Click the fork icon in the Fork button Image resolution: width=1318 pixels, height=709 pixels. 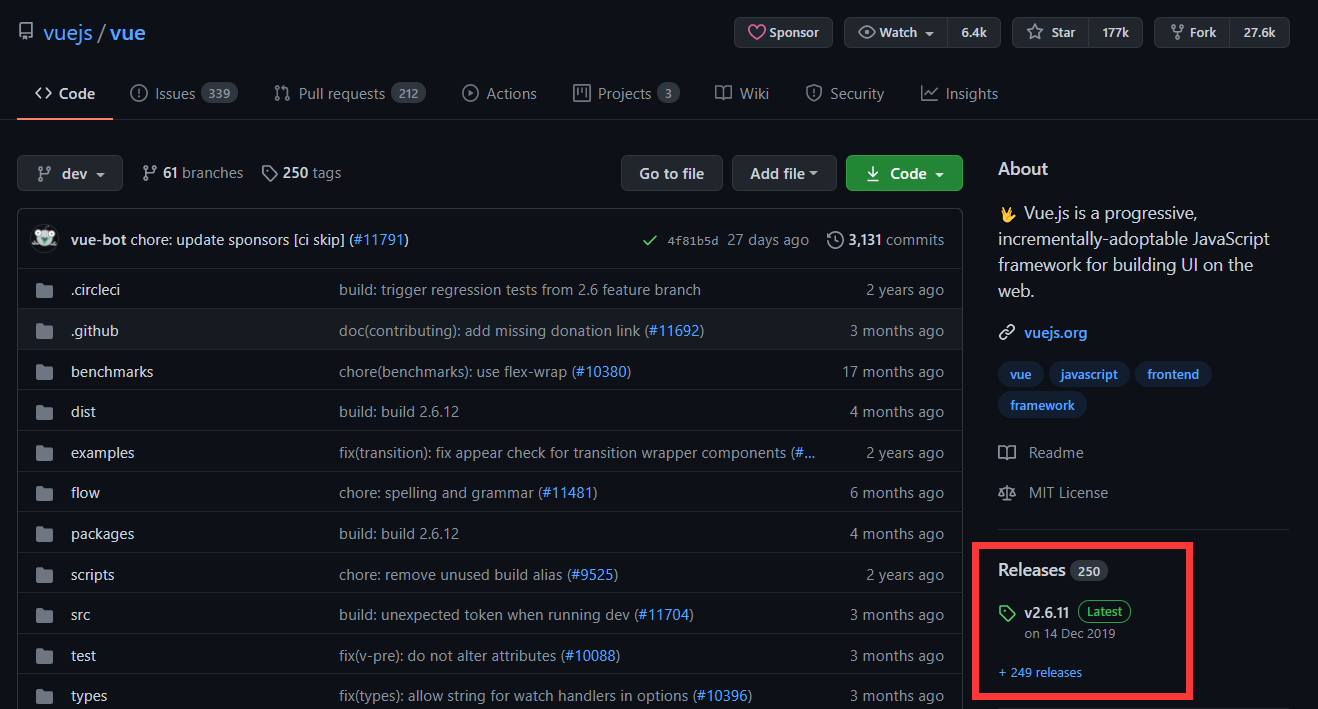pos(1177,32)
